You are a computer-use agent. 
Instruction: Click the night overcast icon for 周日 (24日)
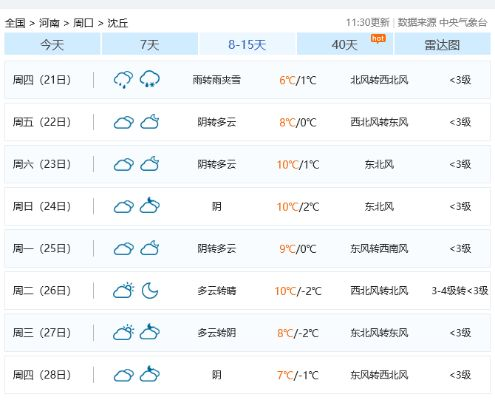pos(150,205)
